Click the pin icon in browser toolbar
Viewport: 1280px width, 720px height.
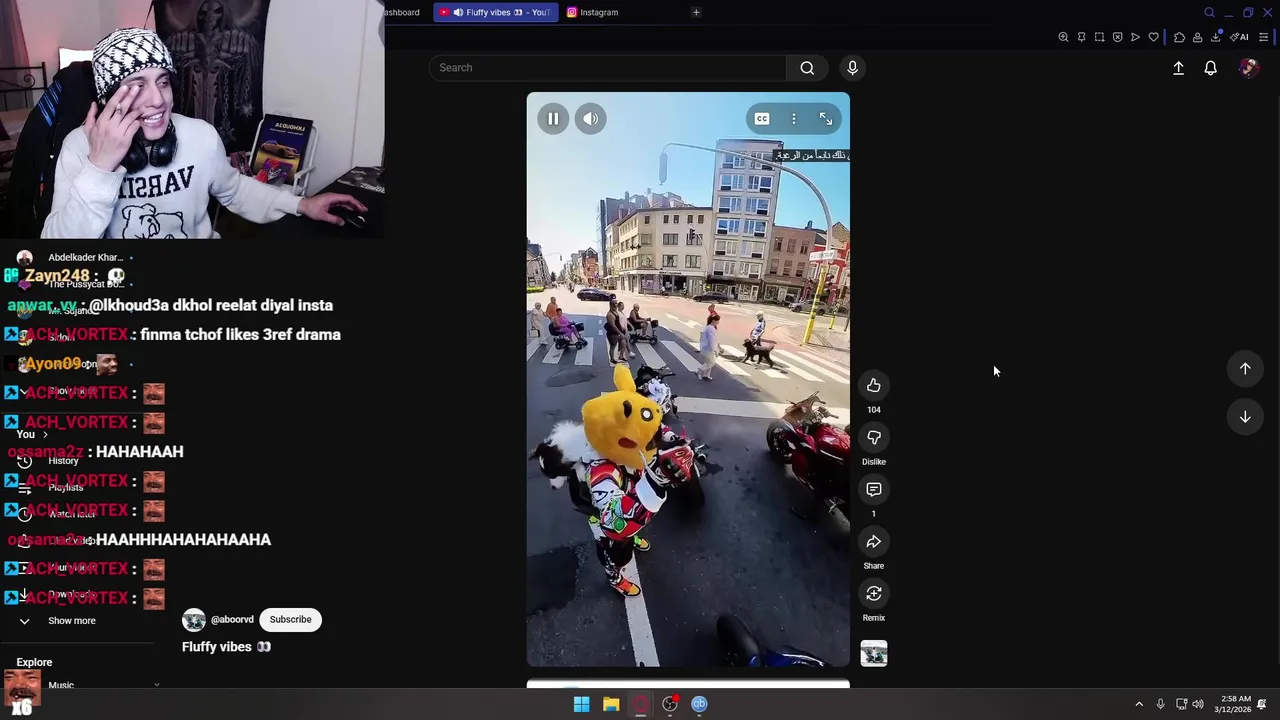[x=1081, y=38]
